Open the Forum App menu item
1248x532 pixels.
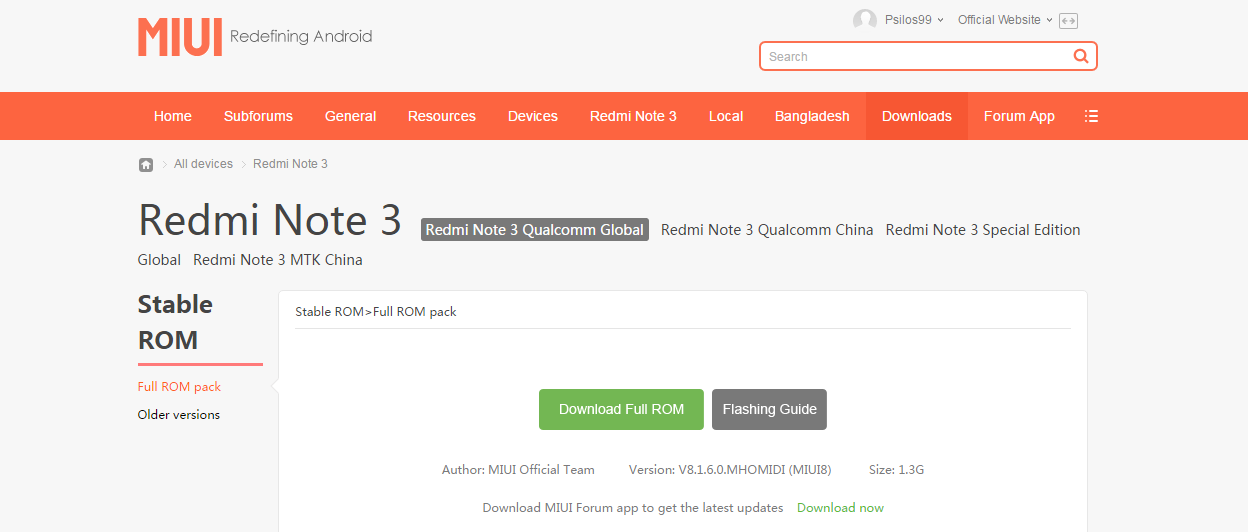tap(1019, 116)
